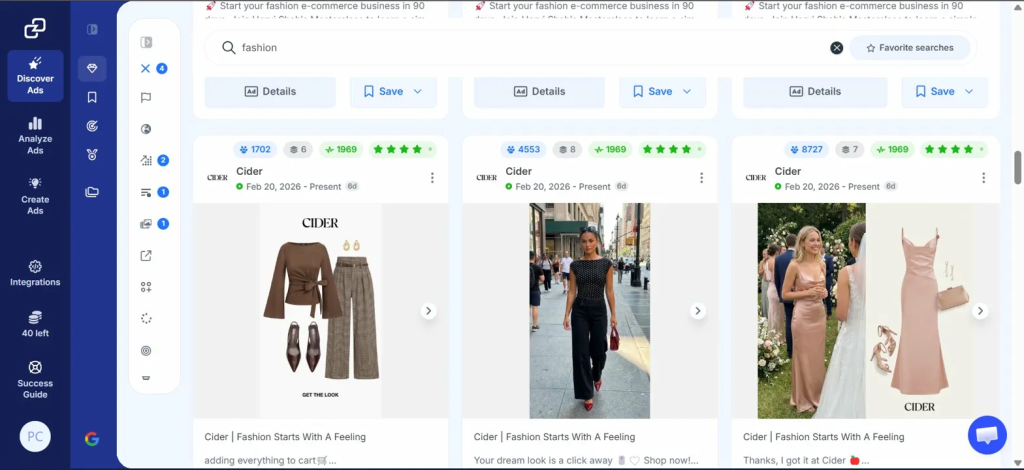Open the Analyze Ads section
Image resolution: width=1024 pixels, height=470 pixels.
[x=35, y=136]
